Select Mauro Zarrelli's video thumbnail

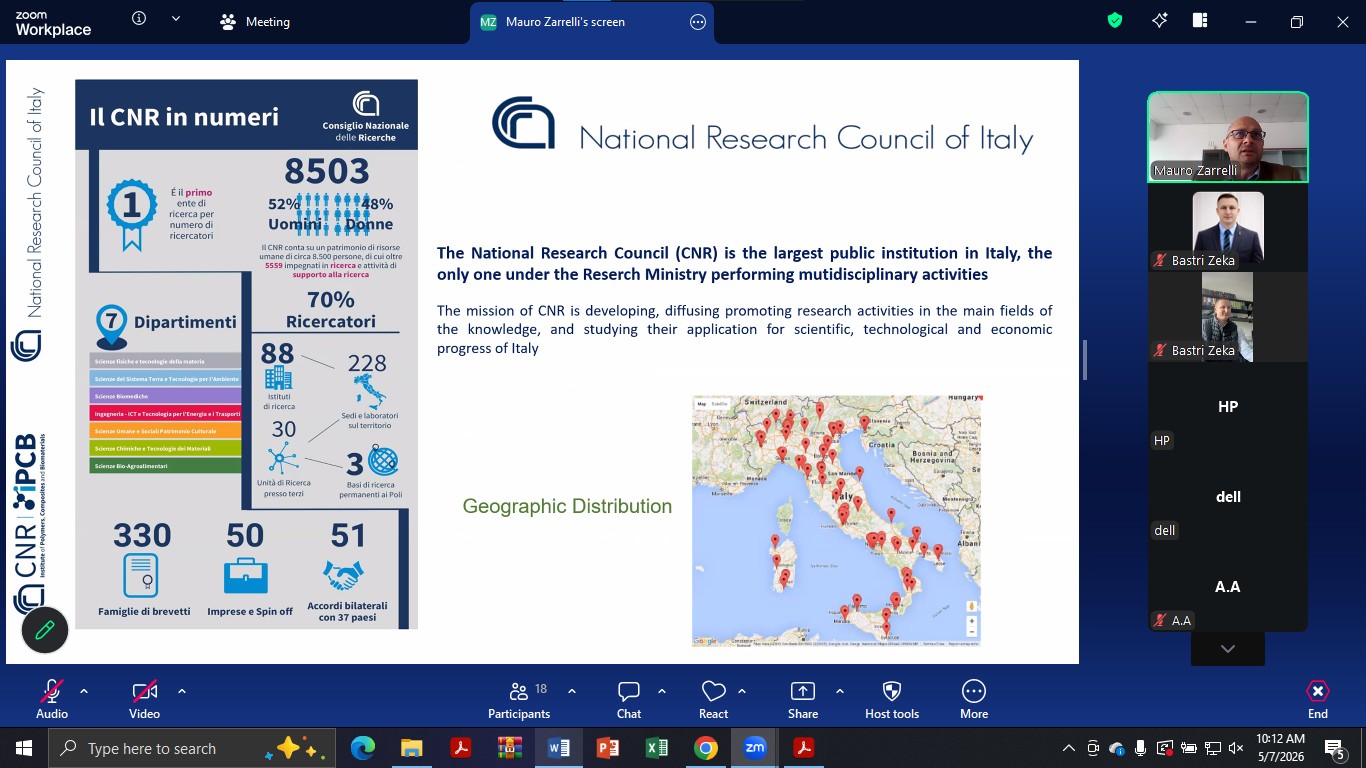point(1228,137)
